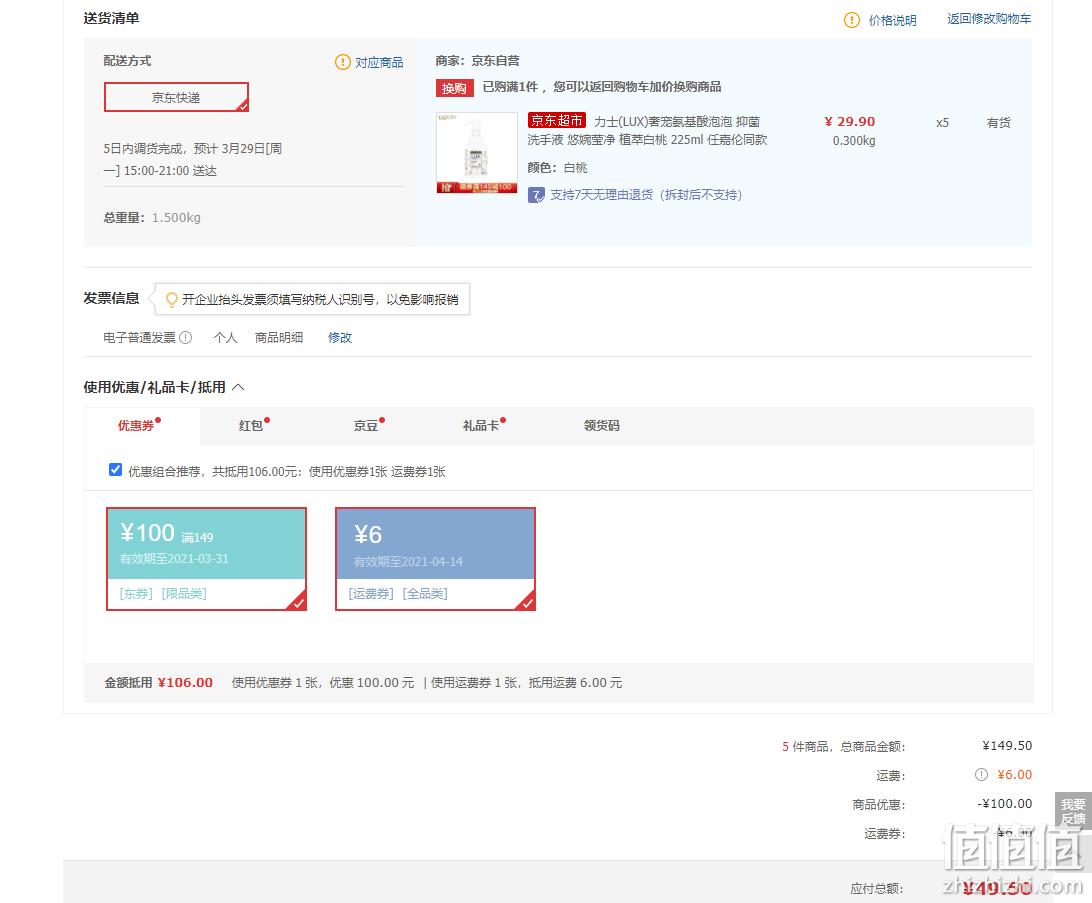Select 京东快递 delivery method

pos(176,97)
